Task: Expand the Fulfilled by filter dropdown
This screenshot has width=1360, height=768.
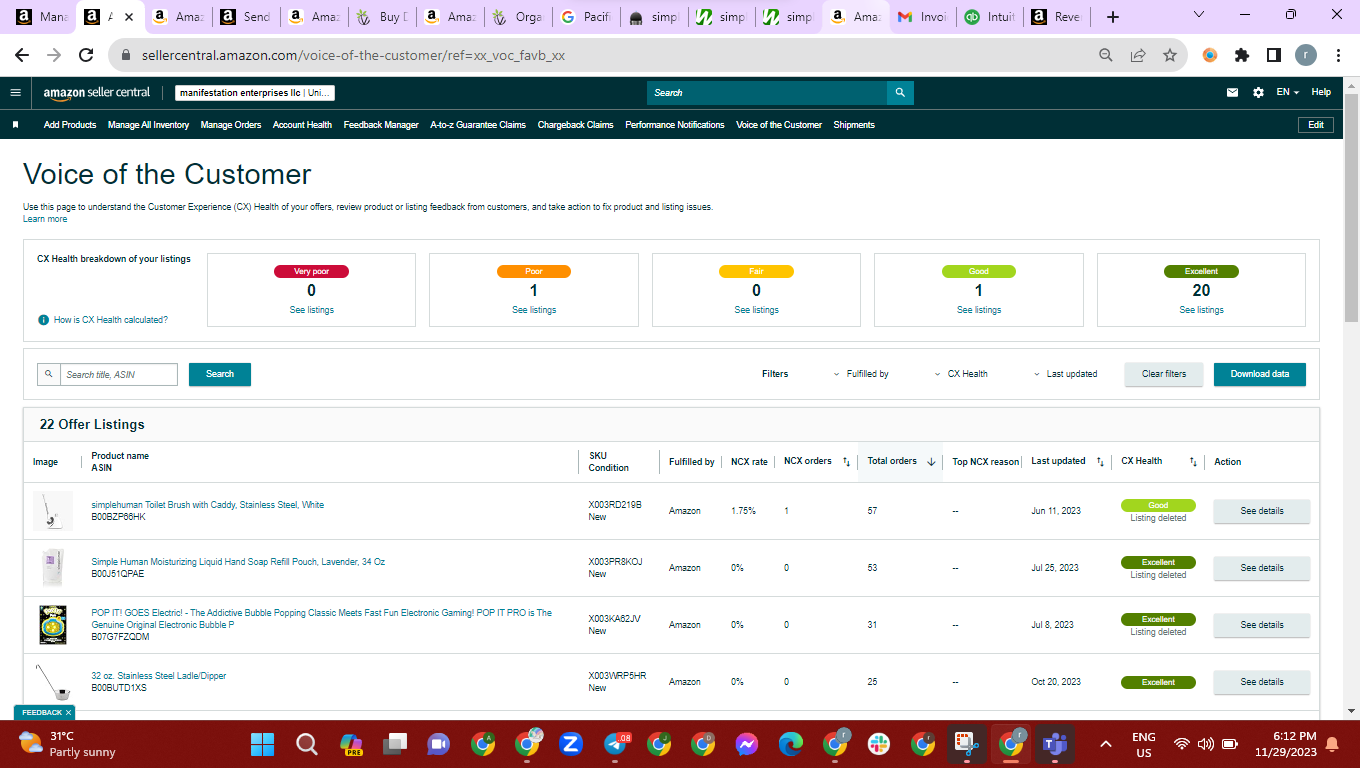Action: tap(861, 374)
